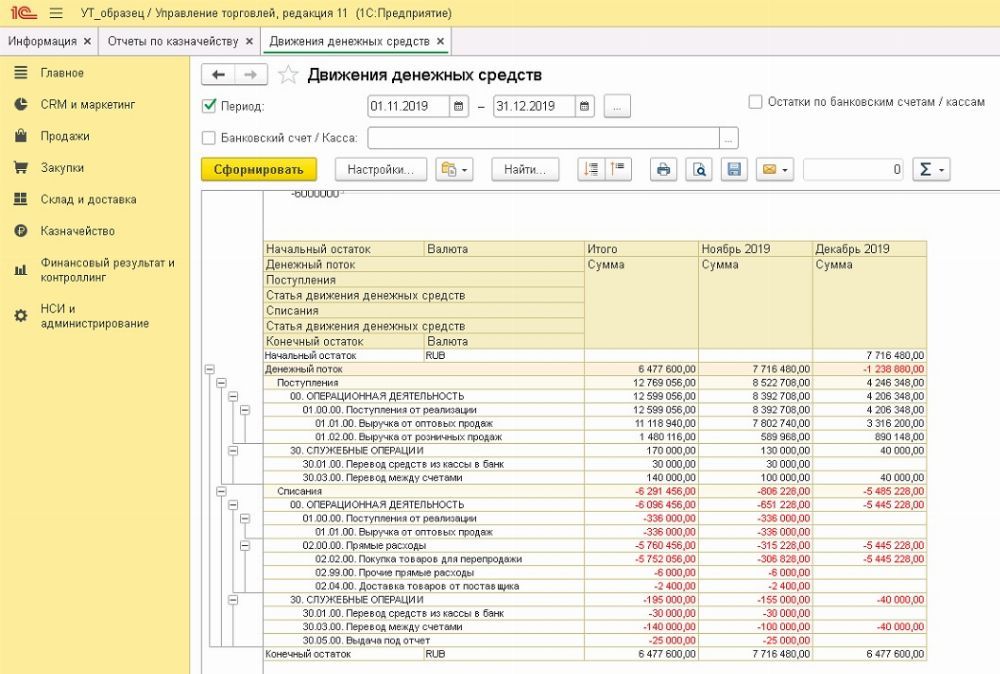Open the Настройки... dialog

(380, 170)
